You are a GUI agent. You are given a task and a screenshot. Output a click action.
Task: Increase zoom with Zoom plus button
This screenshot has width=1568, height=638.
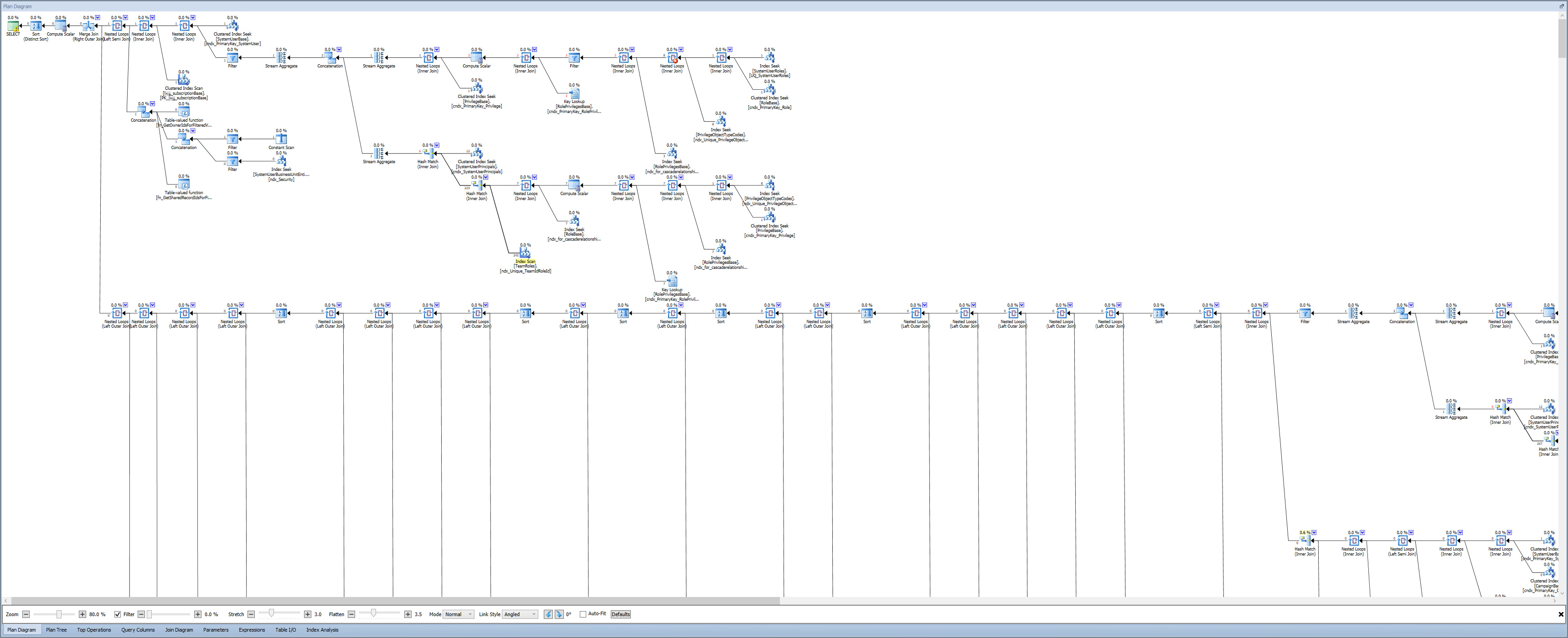tap(82, 614)
